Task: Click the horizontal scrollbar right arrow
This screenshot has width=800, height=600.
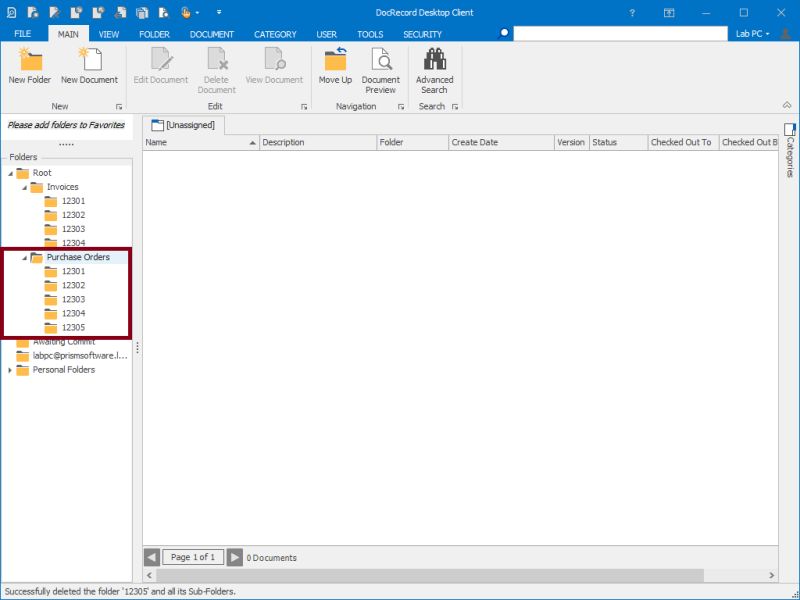Action: [771, 575]
